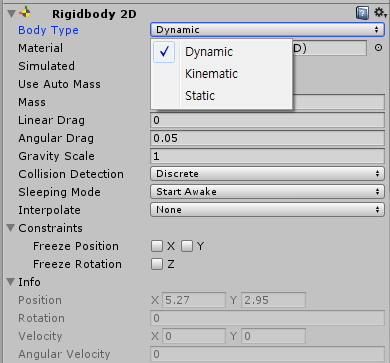Choose Static body type
This screenshot has height=363, width=390.
222,96
